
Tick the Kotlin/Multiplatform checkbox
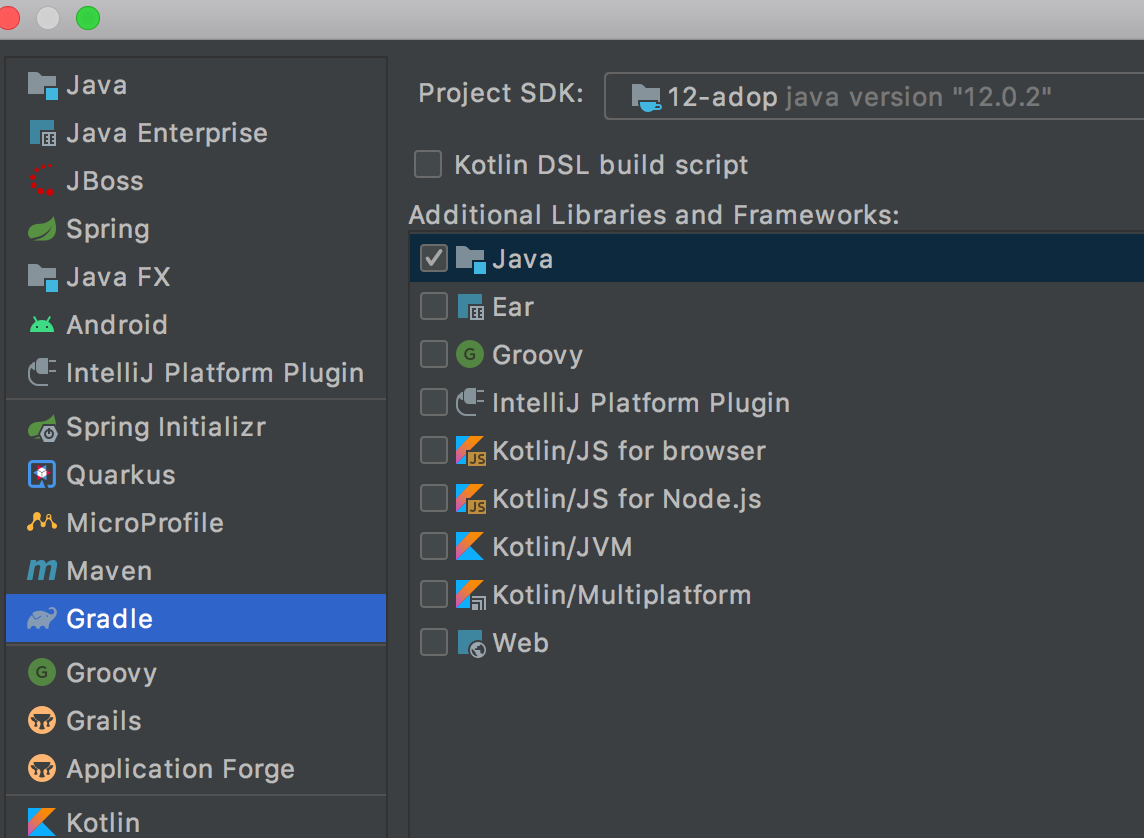(x=434, y=594)
